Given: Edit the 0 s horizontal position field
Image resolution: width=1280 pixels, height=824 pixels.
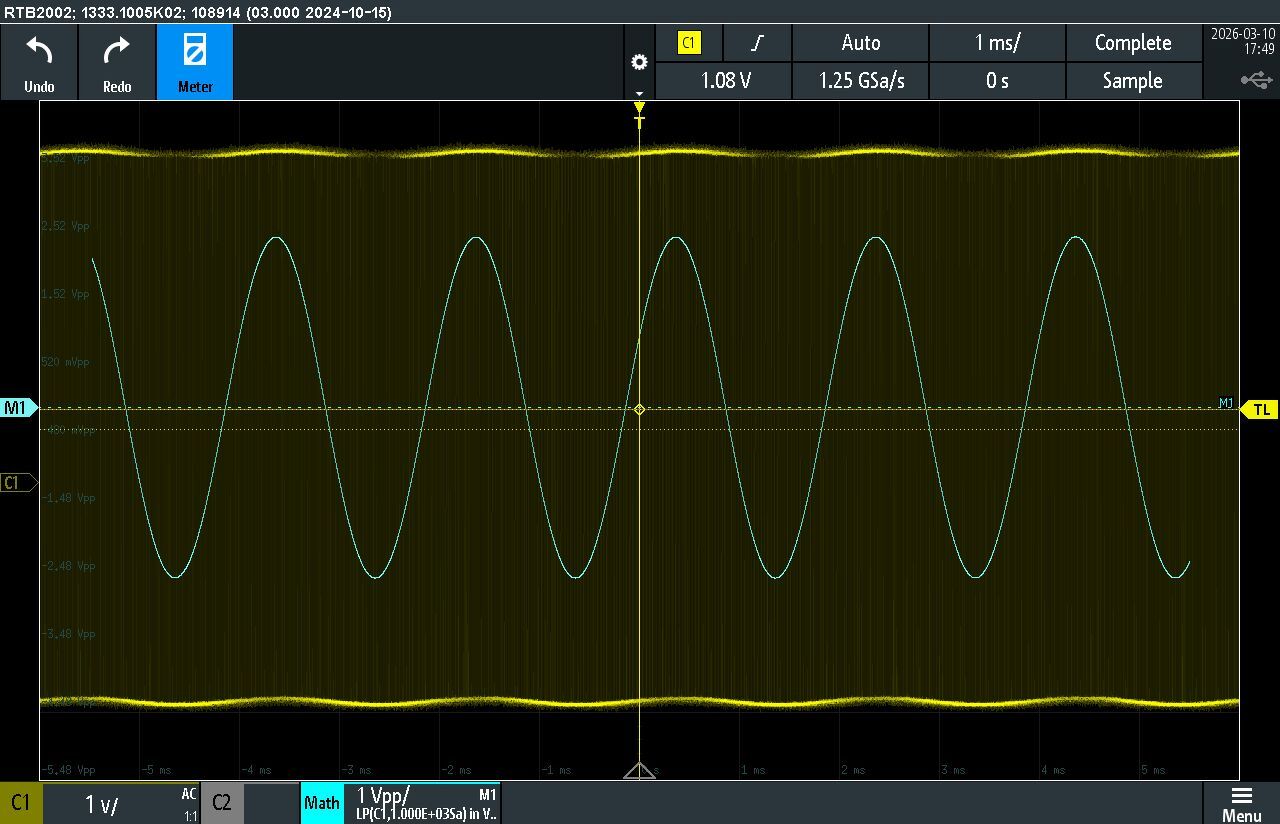Looking at the screenshot, I should [x=998, y=81].
